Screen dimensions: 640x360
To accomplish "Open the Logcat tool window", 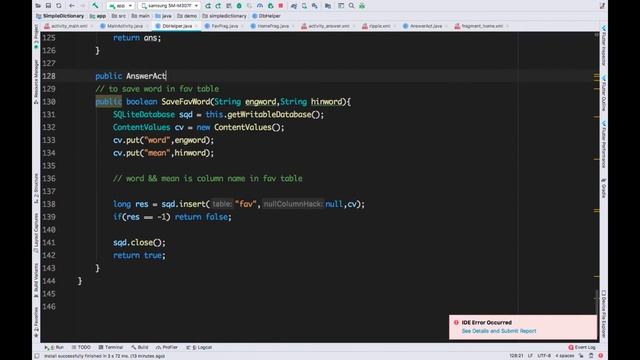I will click(x=199, y=347).
